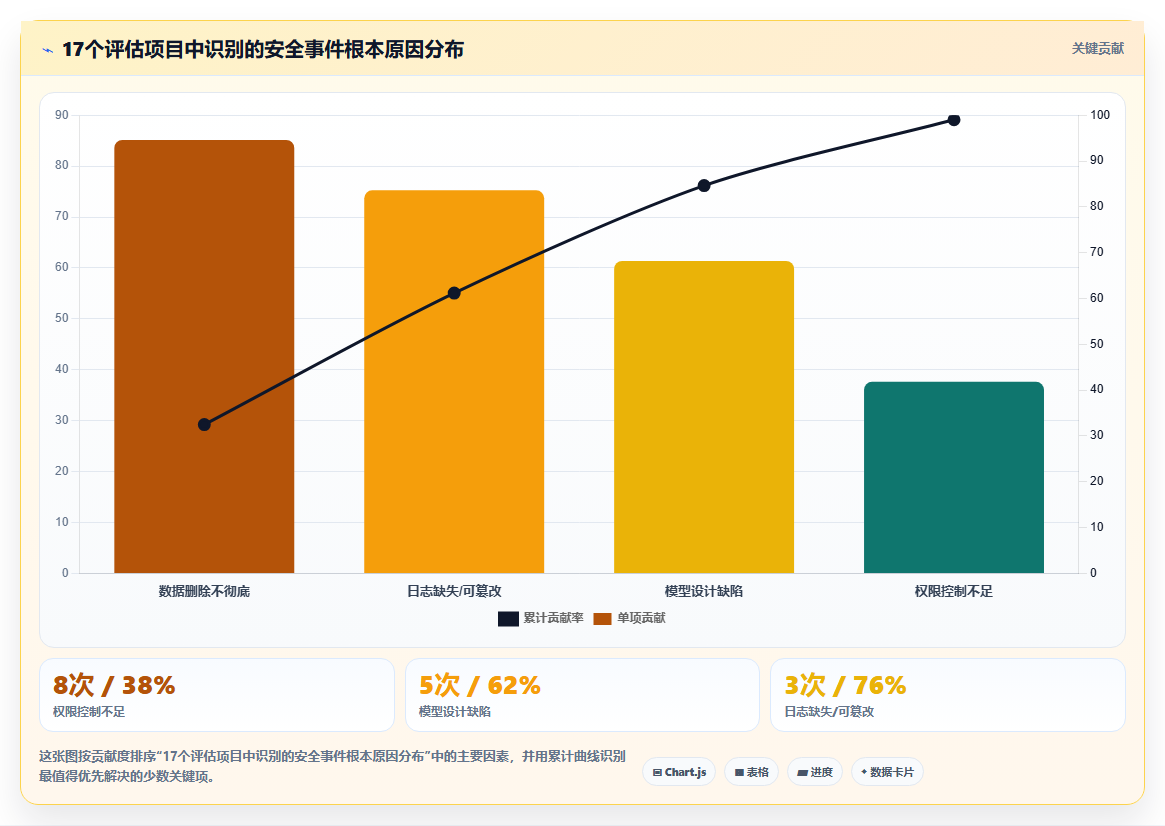Viewport: 1165px width, 826px height.
Task: Click the lightning icon beside the title
Action: click(48, 51)
